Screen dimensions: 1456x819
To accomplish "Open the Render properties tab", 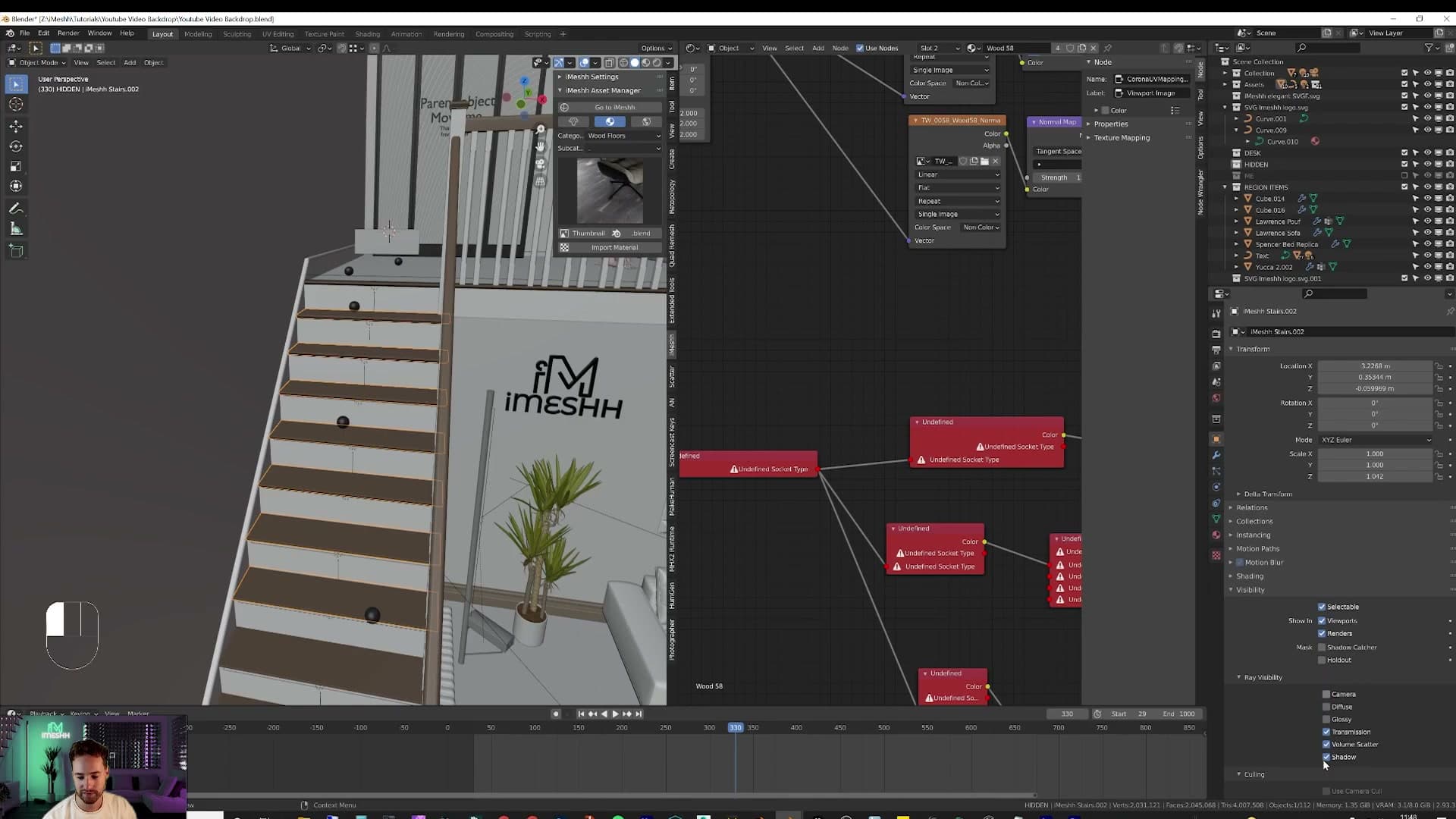I will tap(1216, 334).
